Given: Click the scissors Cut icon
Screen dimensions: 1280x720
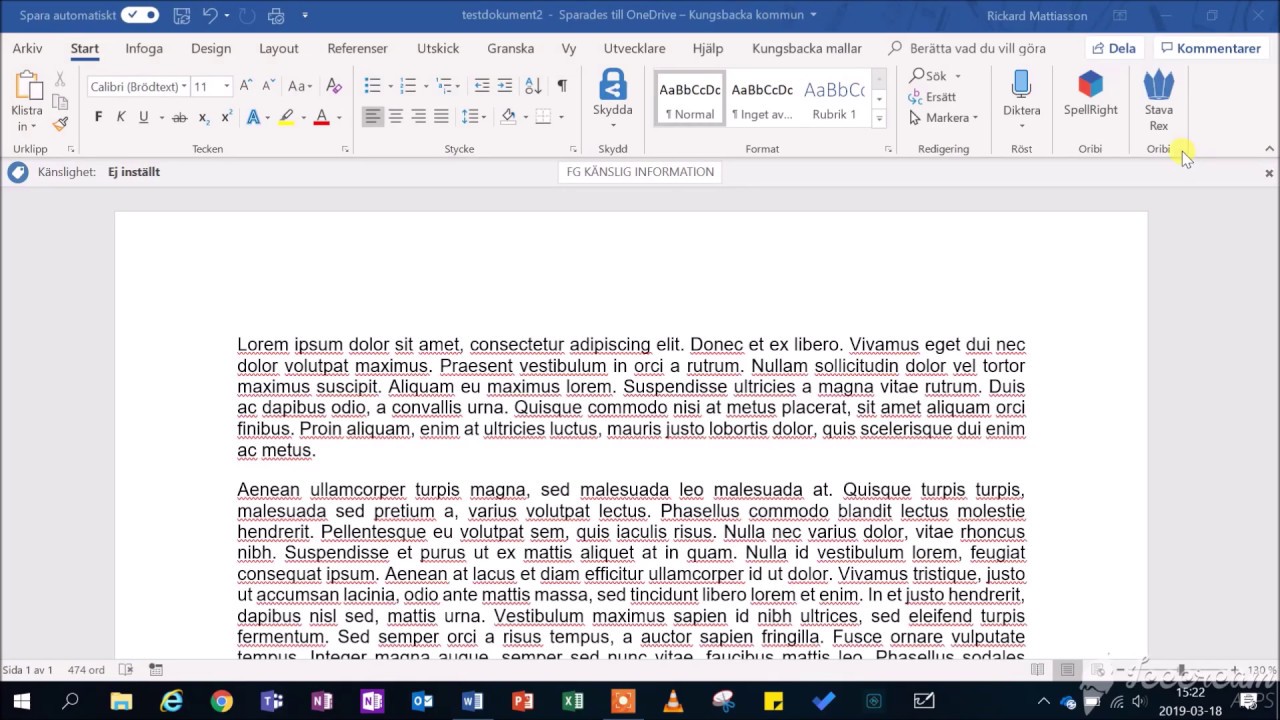Looking at the screenshot, I should tap(60, 79).
